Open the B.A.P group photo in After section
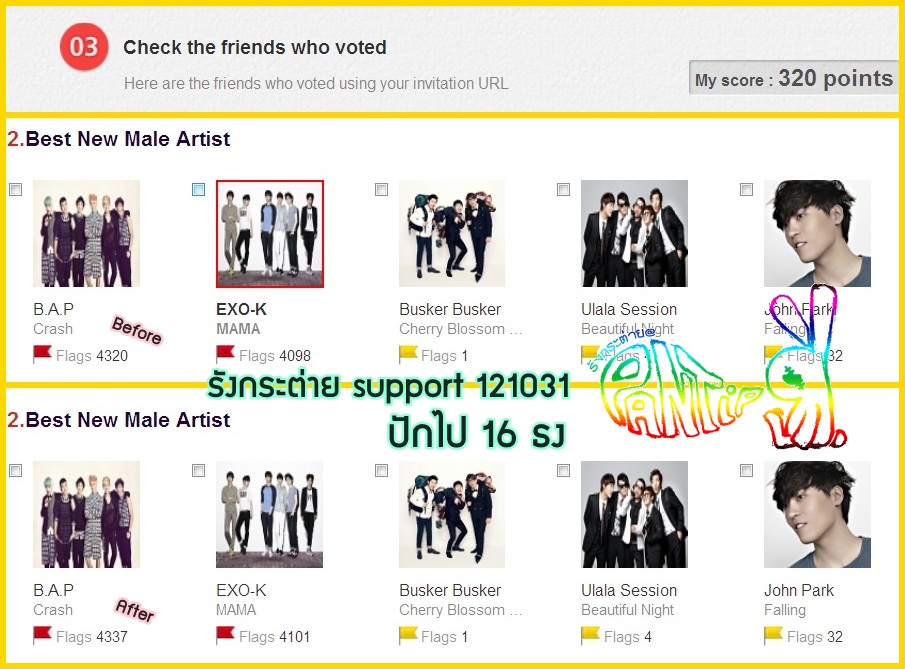Viewport: 905px width, 669px height. tap(87, 514)
